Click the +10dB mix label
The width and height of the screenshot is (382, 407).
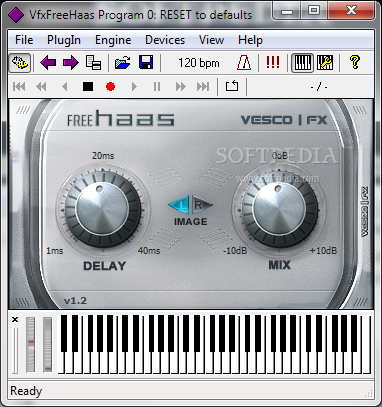323,251
